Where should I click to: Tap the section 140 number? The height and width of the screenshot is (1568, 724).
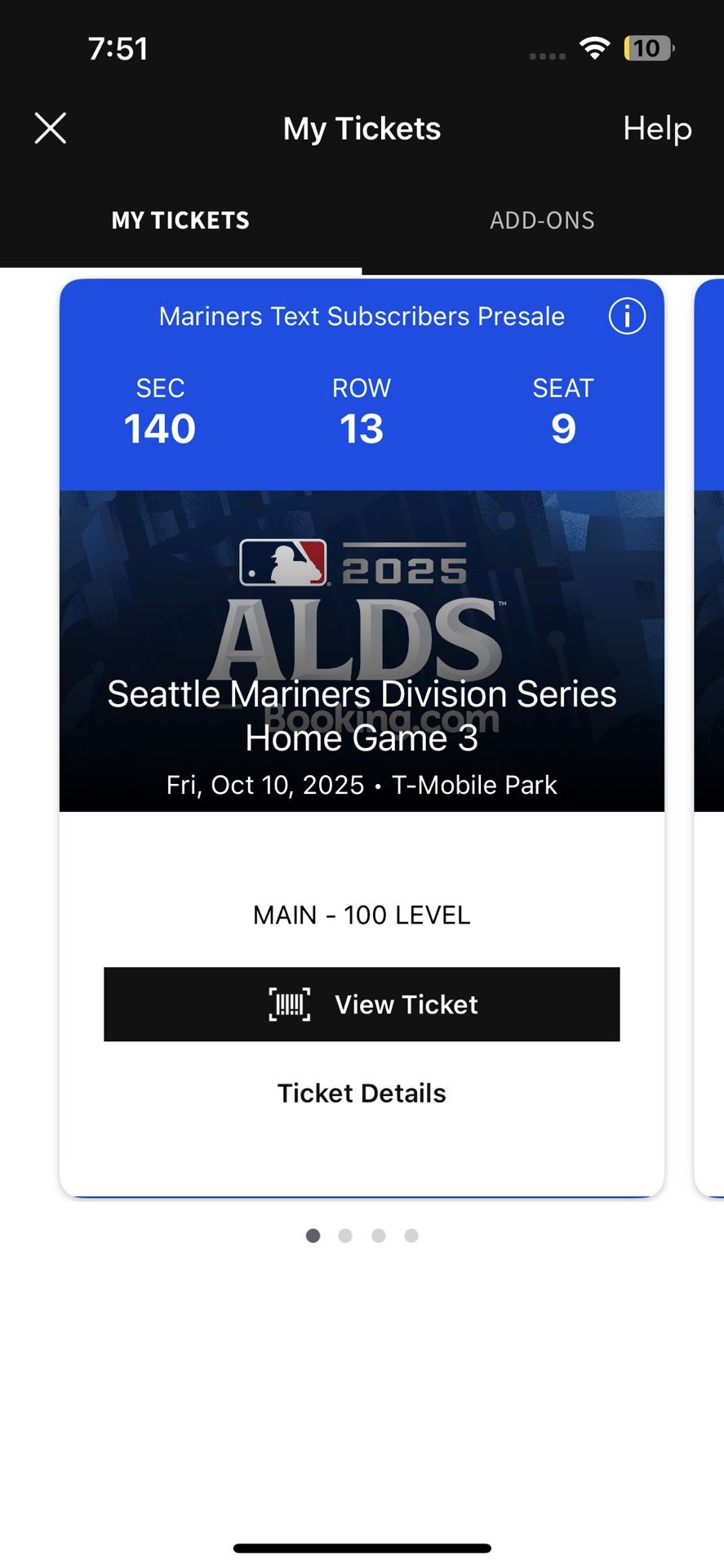pyautogui.click(x=160, y=429)
